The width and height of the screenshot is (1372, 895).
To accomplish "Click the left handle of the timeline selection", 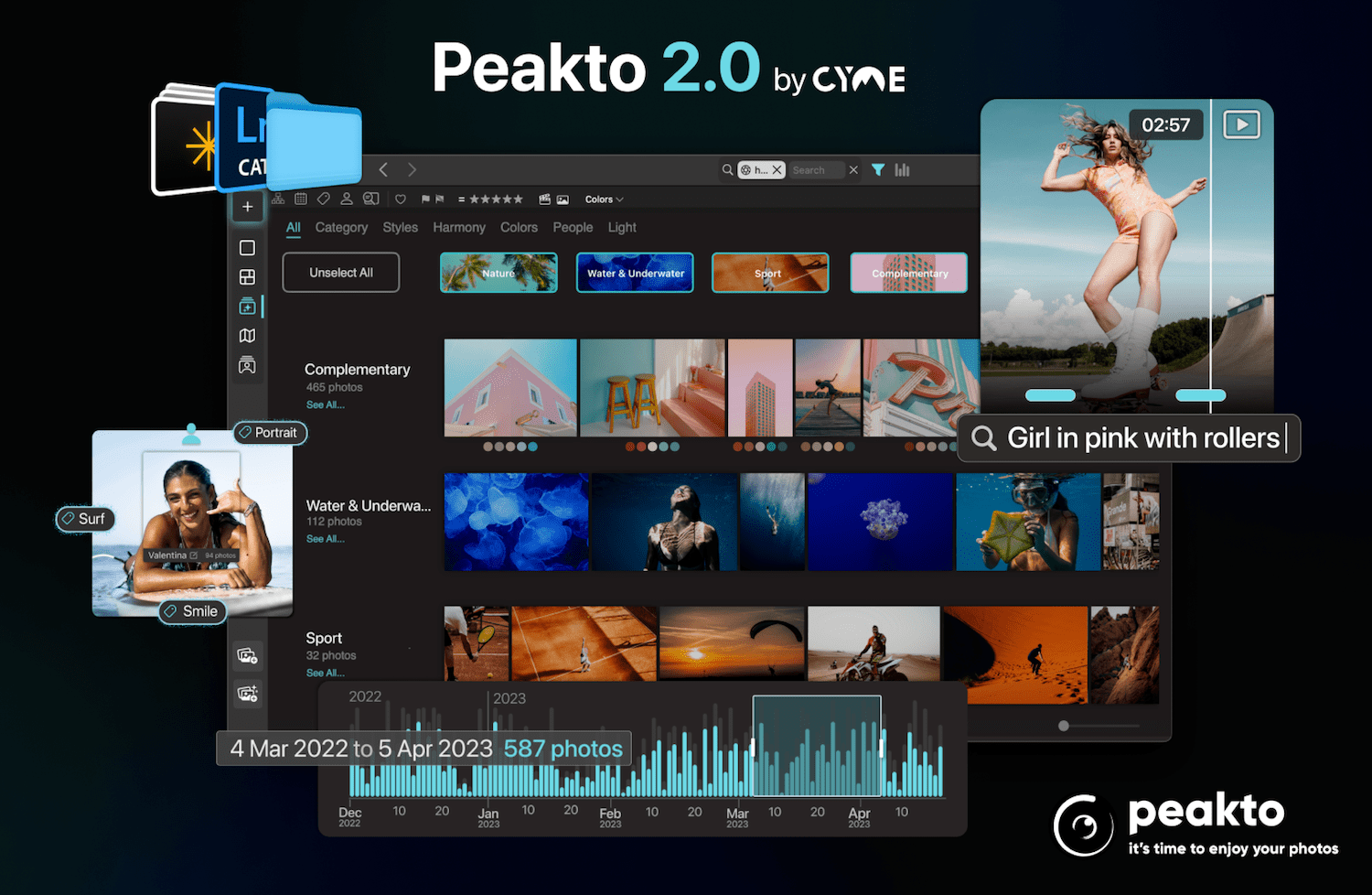I will point(753,748).
